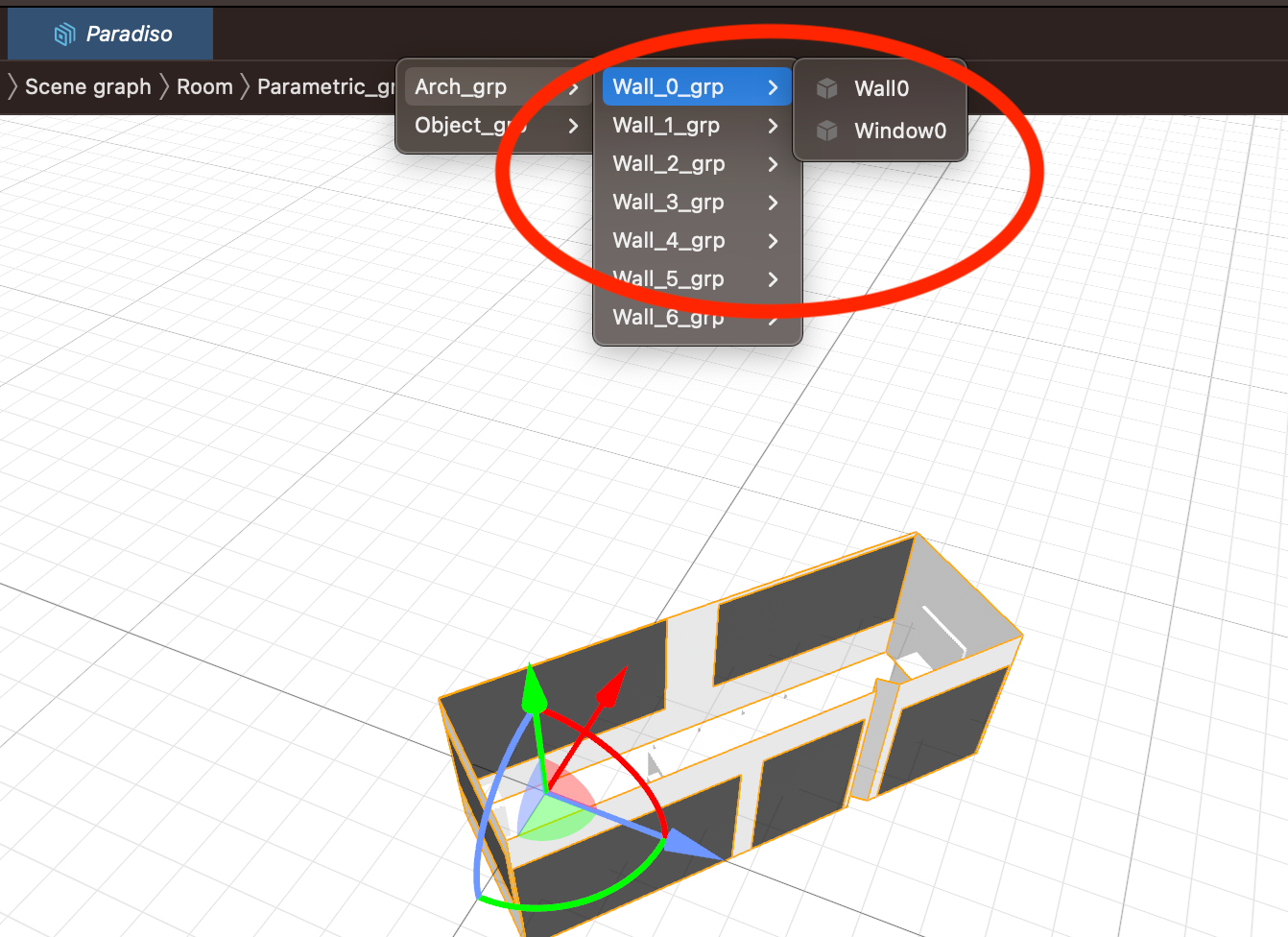Expand the Arch_grp submenu chevron
The height and width of the screenshot is (937, 1288).
(x=576, y=86)
